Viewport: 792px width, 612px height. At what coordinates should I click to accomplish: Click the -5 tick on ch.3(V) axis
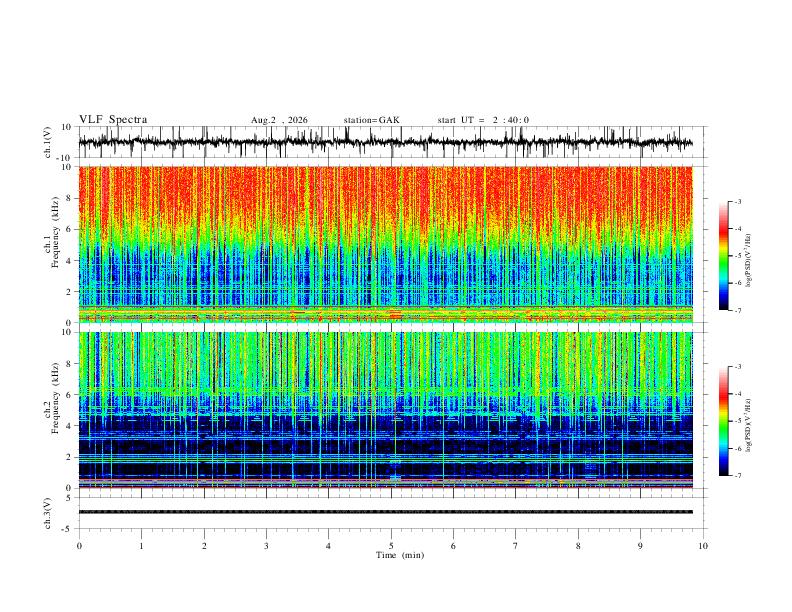[68, 529]
